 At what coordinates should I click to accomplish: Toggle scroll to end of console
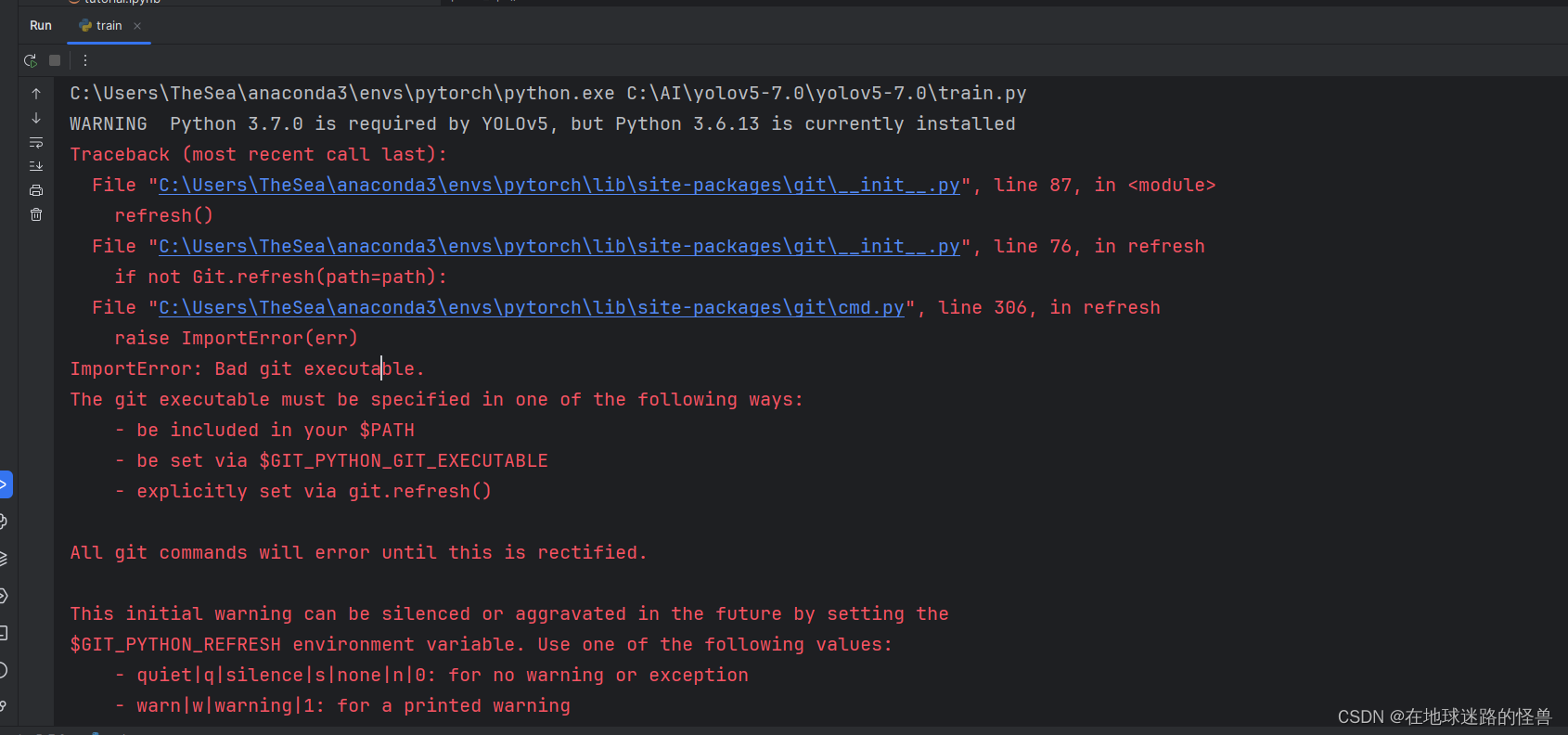[36, 166]
